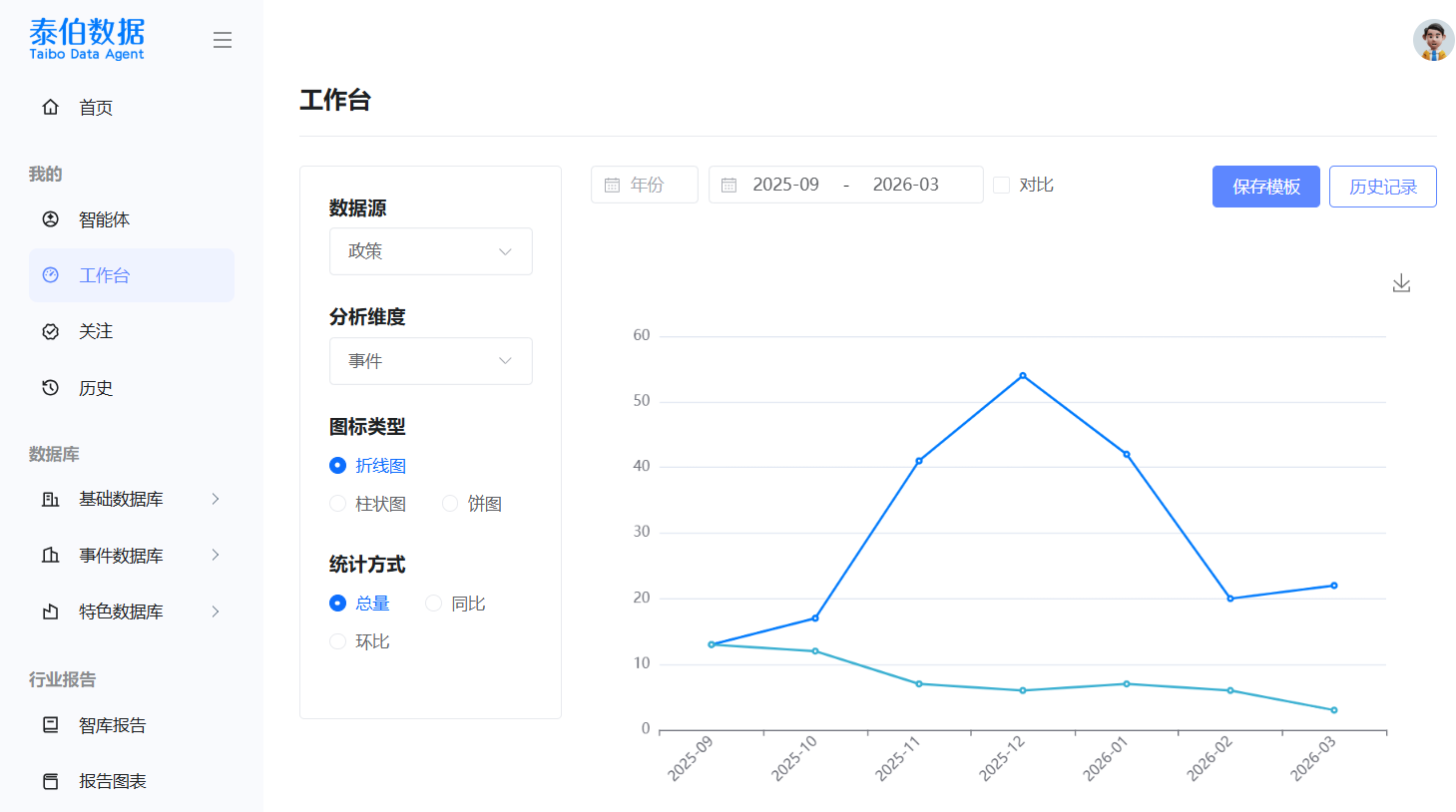Click the 历史 clock icon in sidebar

pyautogui.click(x=51, y=388)
